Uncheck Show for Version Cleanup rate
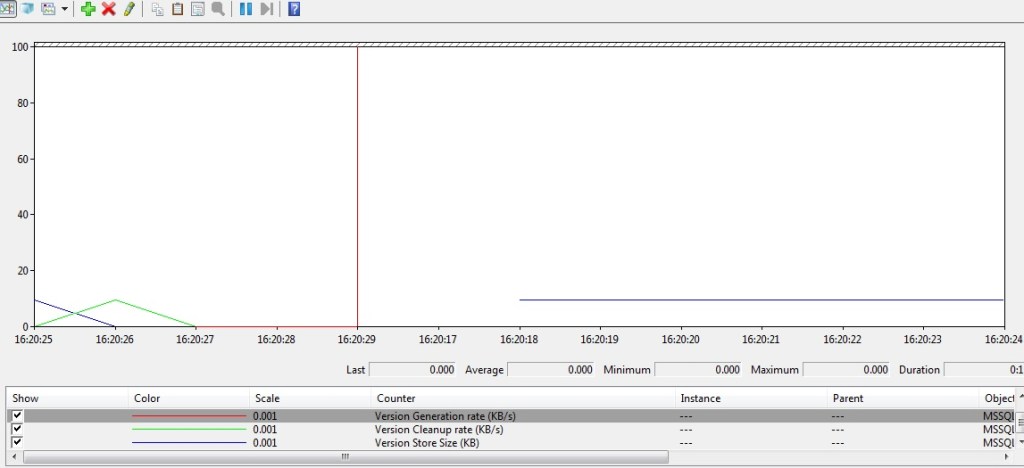The height and width of the screenshot is (468, 1024). tap(16, 429)
